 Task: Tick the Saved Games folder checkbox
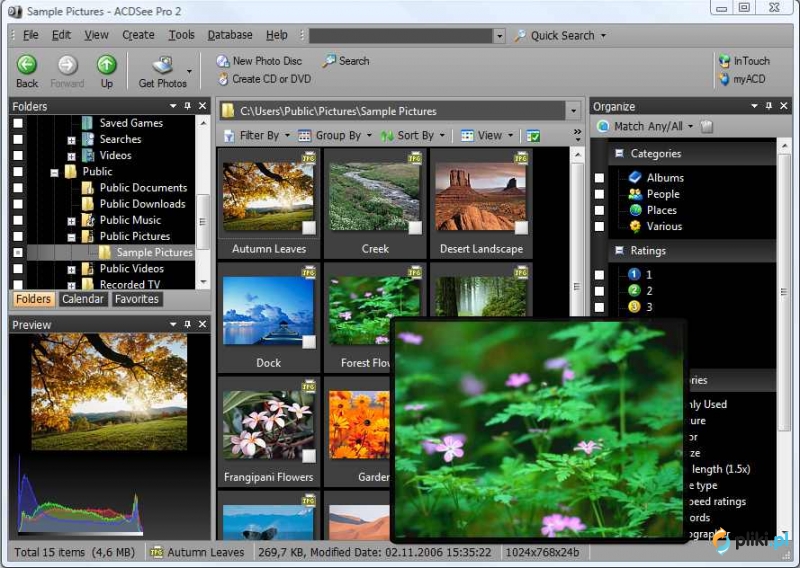pos(18,123)
